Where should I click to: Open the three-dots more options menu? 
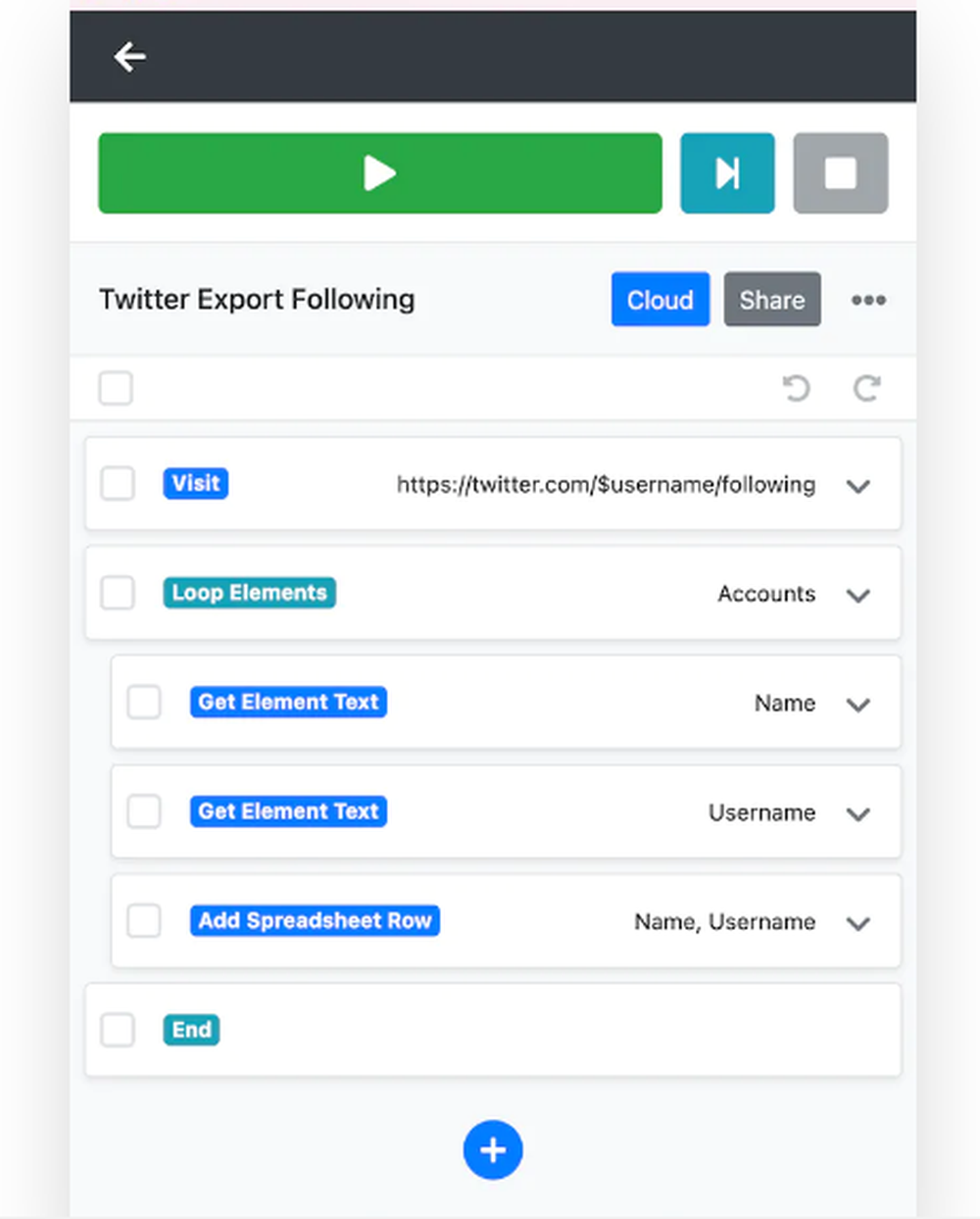coord(868,300)
